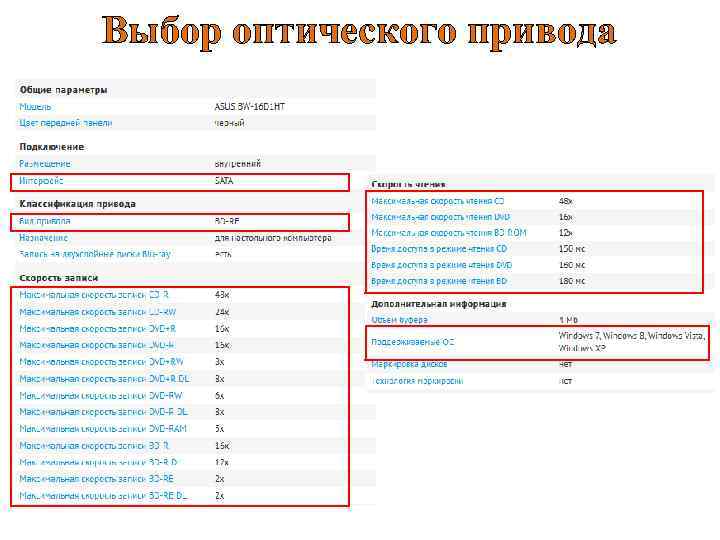Open the 'Технология маркировки' link
The image size is (720, 540).
click(417, 381)
